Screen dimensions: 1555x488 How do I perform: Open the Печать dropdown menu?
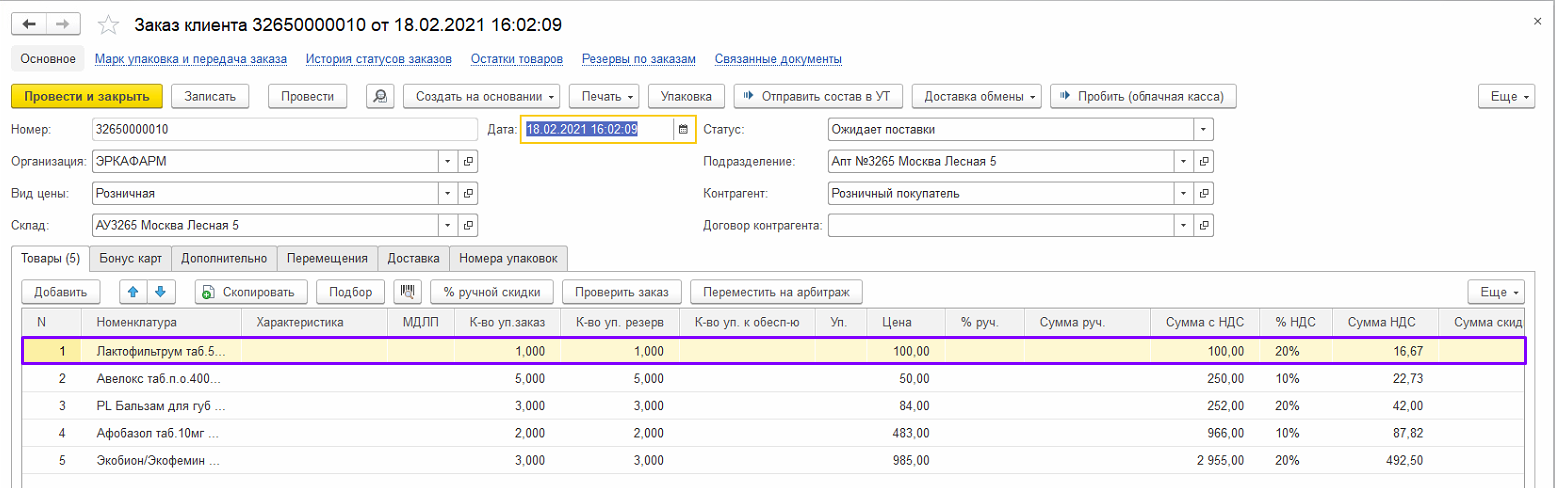tap(603, 96)
